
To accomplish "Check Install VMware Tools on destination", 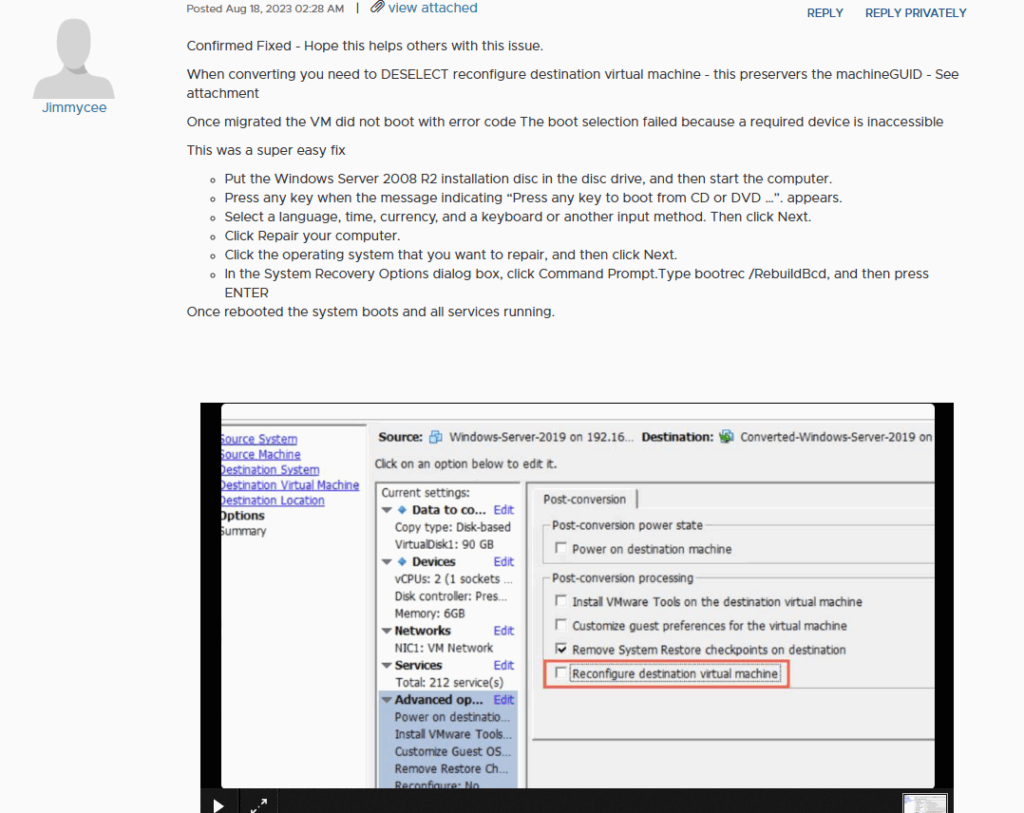I will point(560,602).
